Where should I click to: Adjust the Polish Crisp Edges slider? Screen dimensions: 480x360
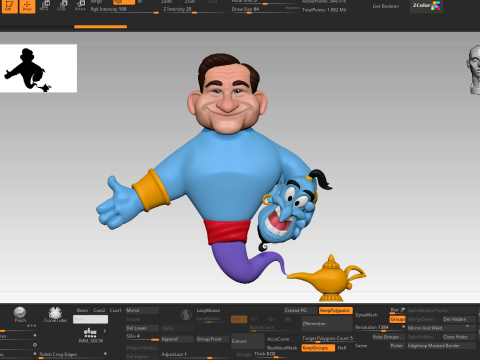tap(72, 355)
